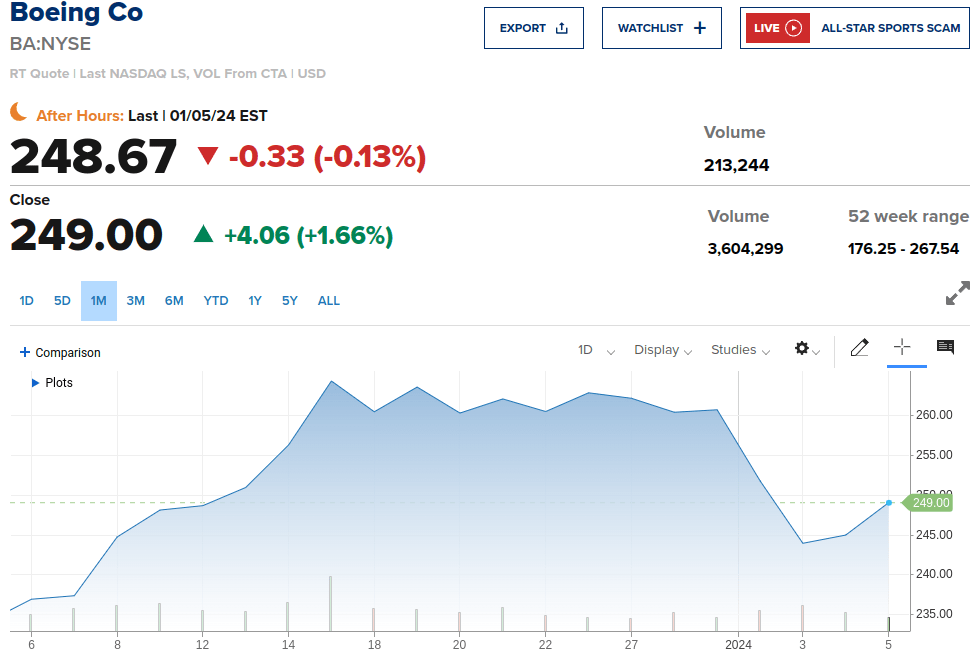This screenshot has width=977, height=657.
Task: Open the 1D interval dropdown
Action: click(x=596, y=350)
